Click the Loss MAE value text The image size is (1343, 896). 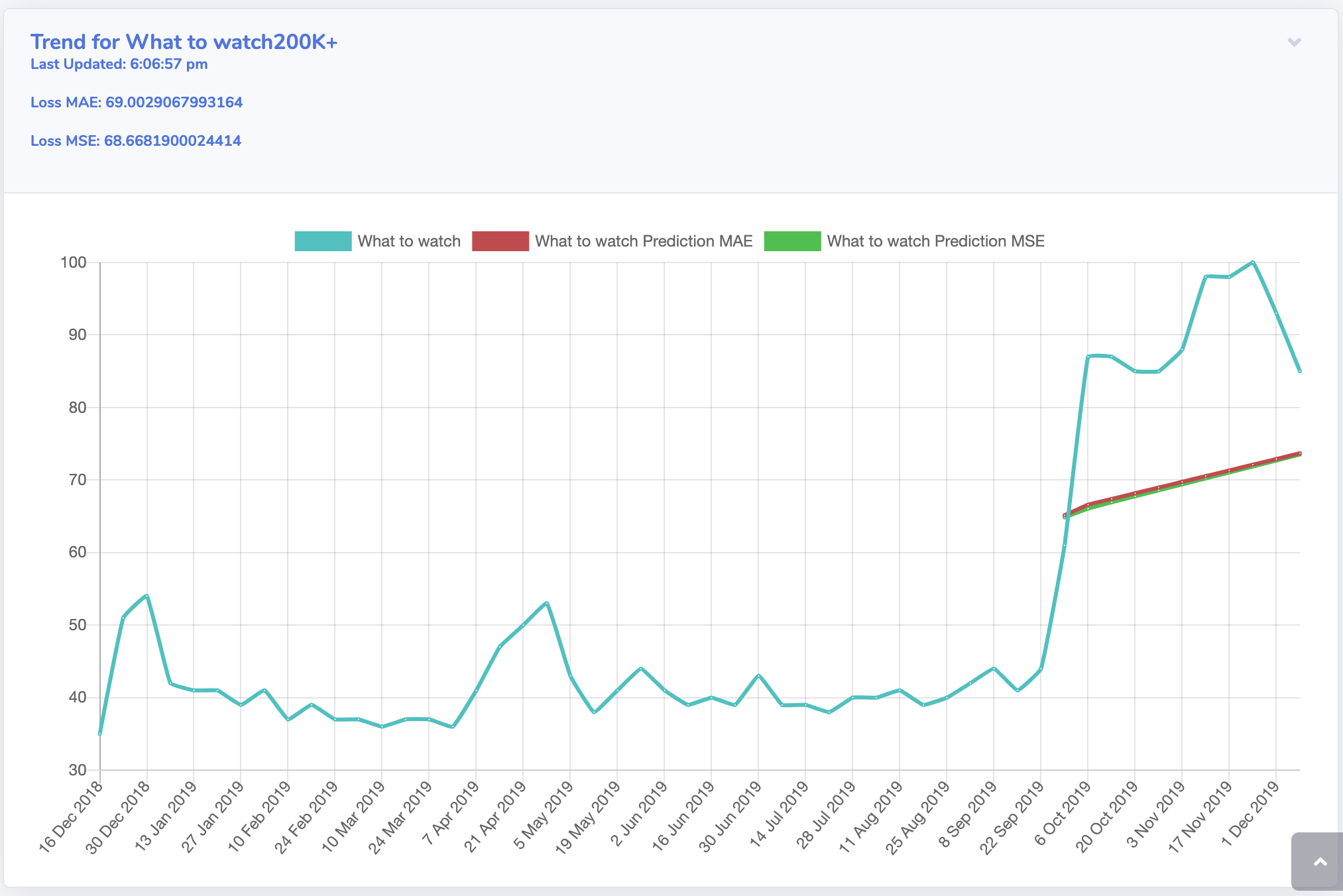pos(137,102)
